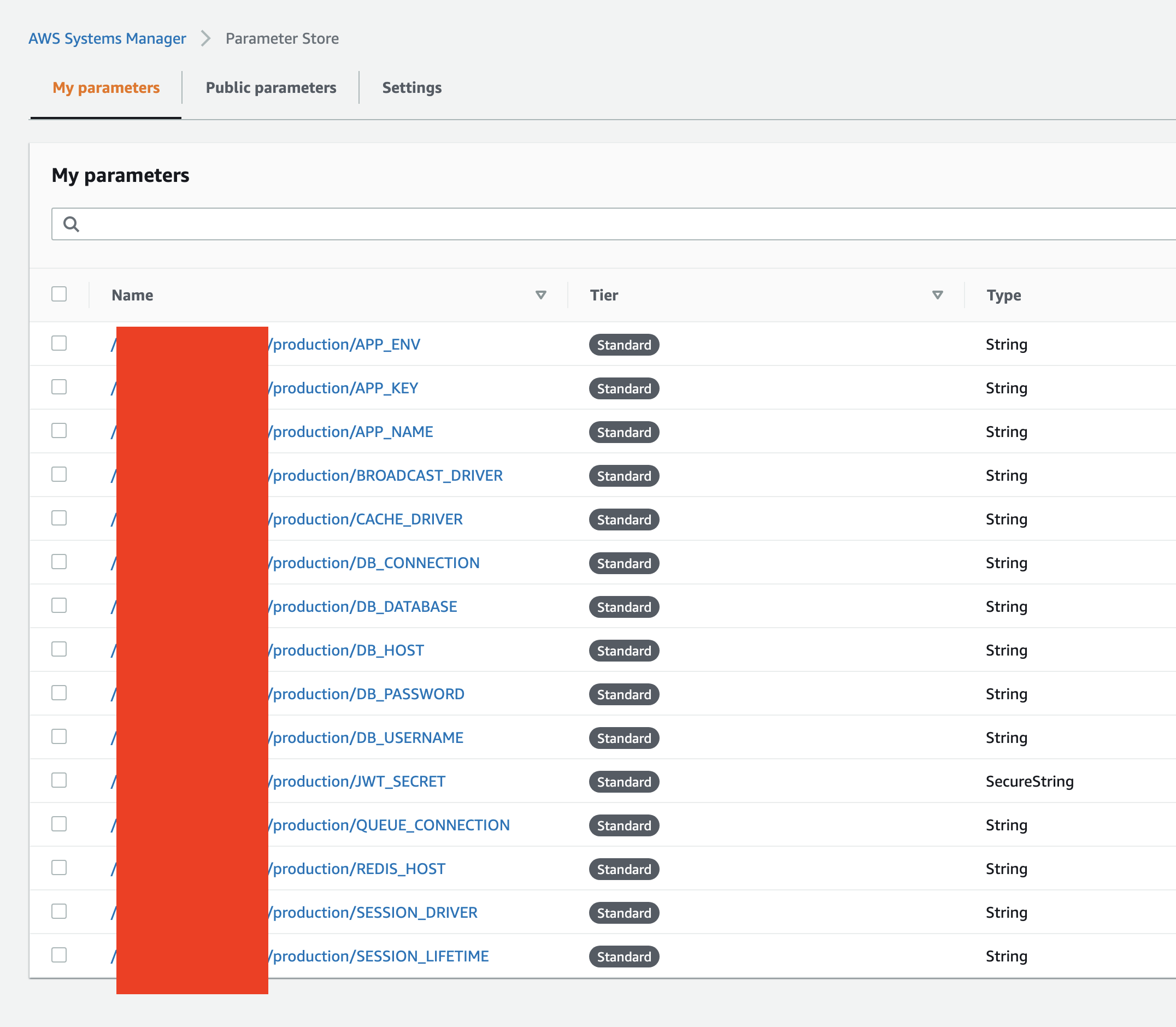Select the CACHE_DRIVER parameter checkbox
Viewport: 1176px width, 1027px height.
(59, 518)
